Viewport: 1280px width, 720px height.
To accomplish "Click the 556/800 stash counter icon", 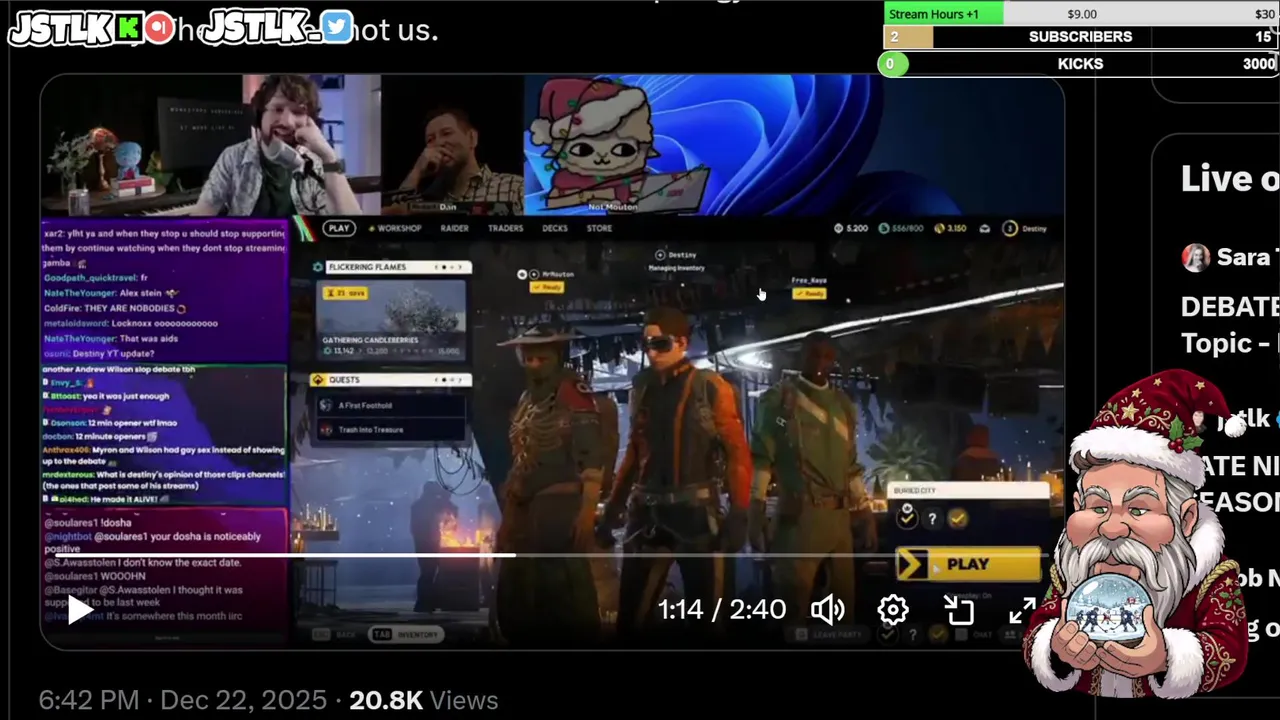I will 884,229.
